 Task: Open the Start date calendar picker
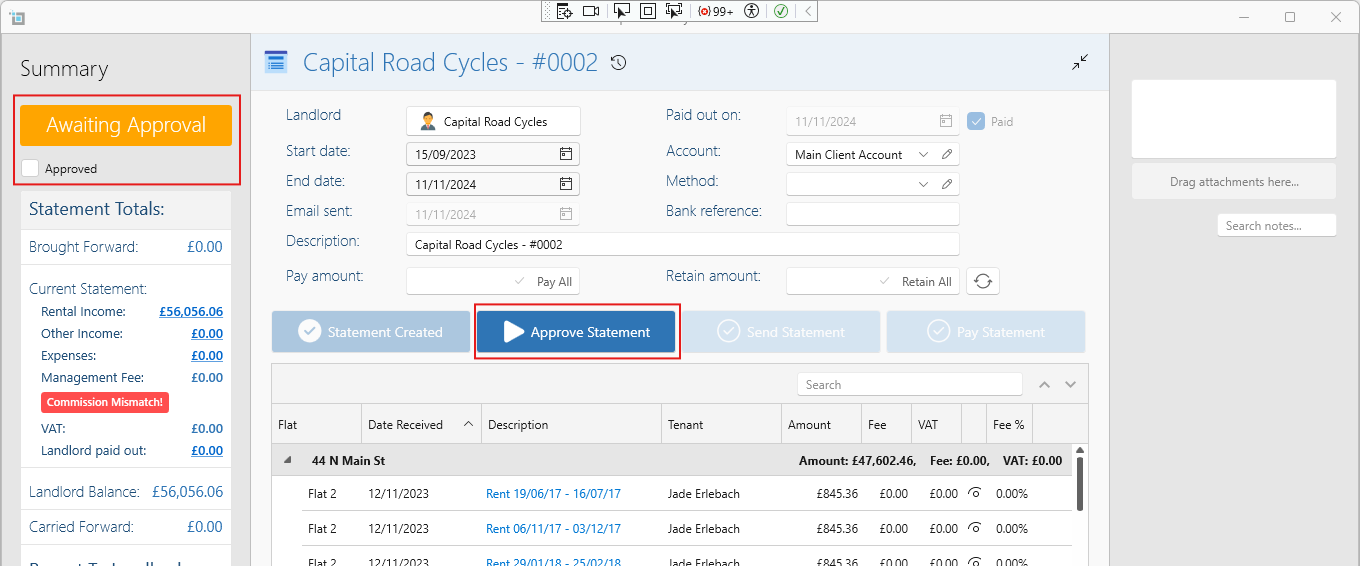[565, 154]
